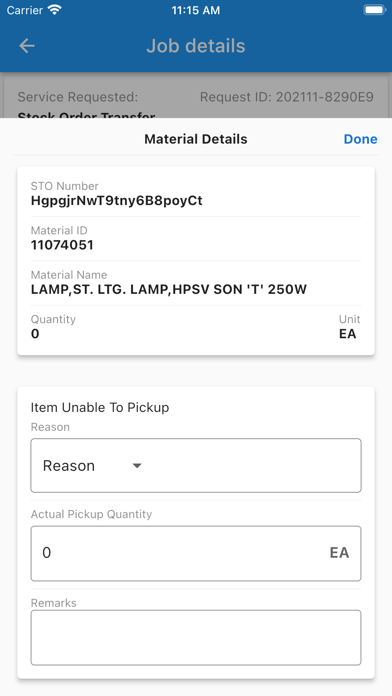Tap the Item Unable To Pickup heading
This screenshot has width=392, height=696.
[100, 407]
